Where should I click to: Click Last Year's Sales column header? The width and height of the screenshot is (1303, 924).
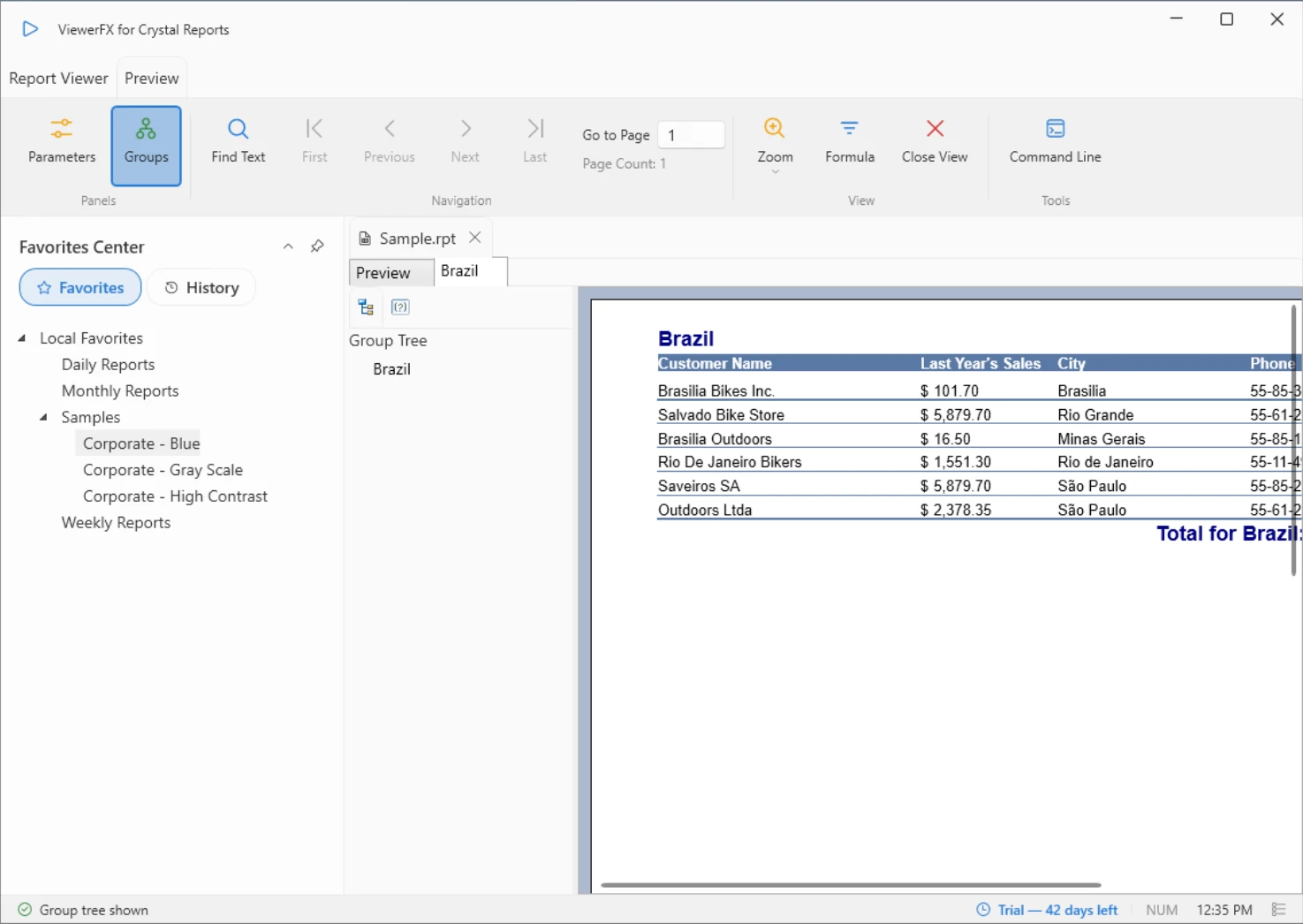pyautogui.click(x=981, y=364)
